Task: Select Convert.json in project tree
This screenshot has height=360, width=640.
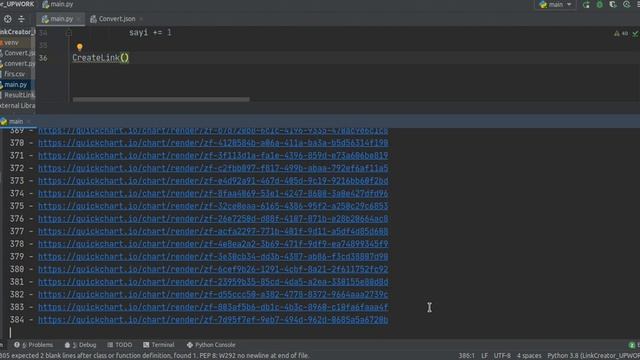Action: [x=18, y=53]
